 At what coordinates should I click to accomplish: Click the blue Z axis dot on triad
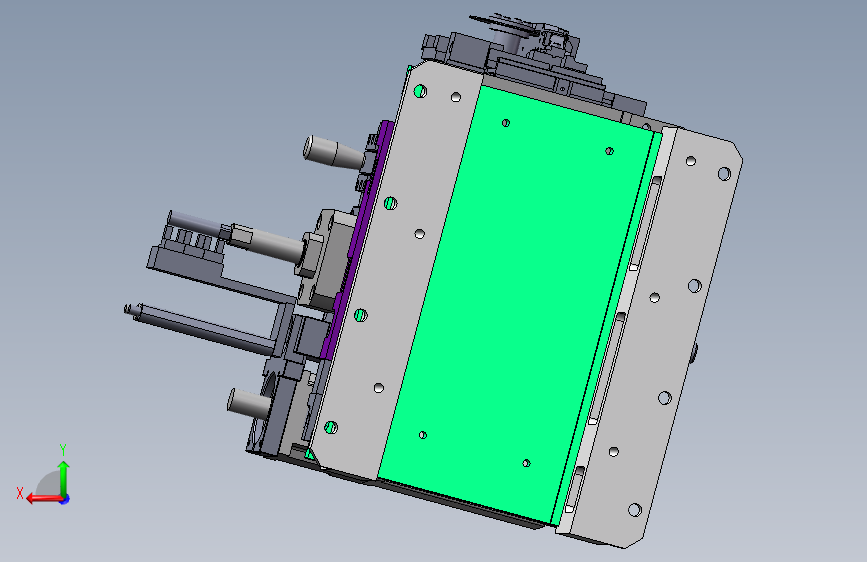tap(65, 499)
